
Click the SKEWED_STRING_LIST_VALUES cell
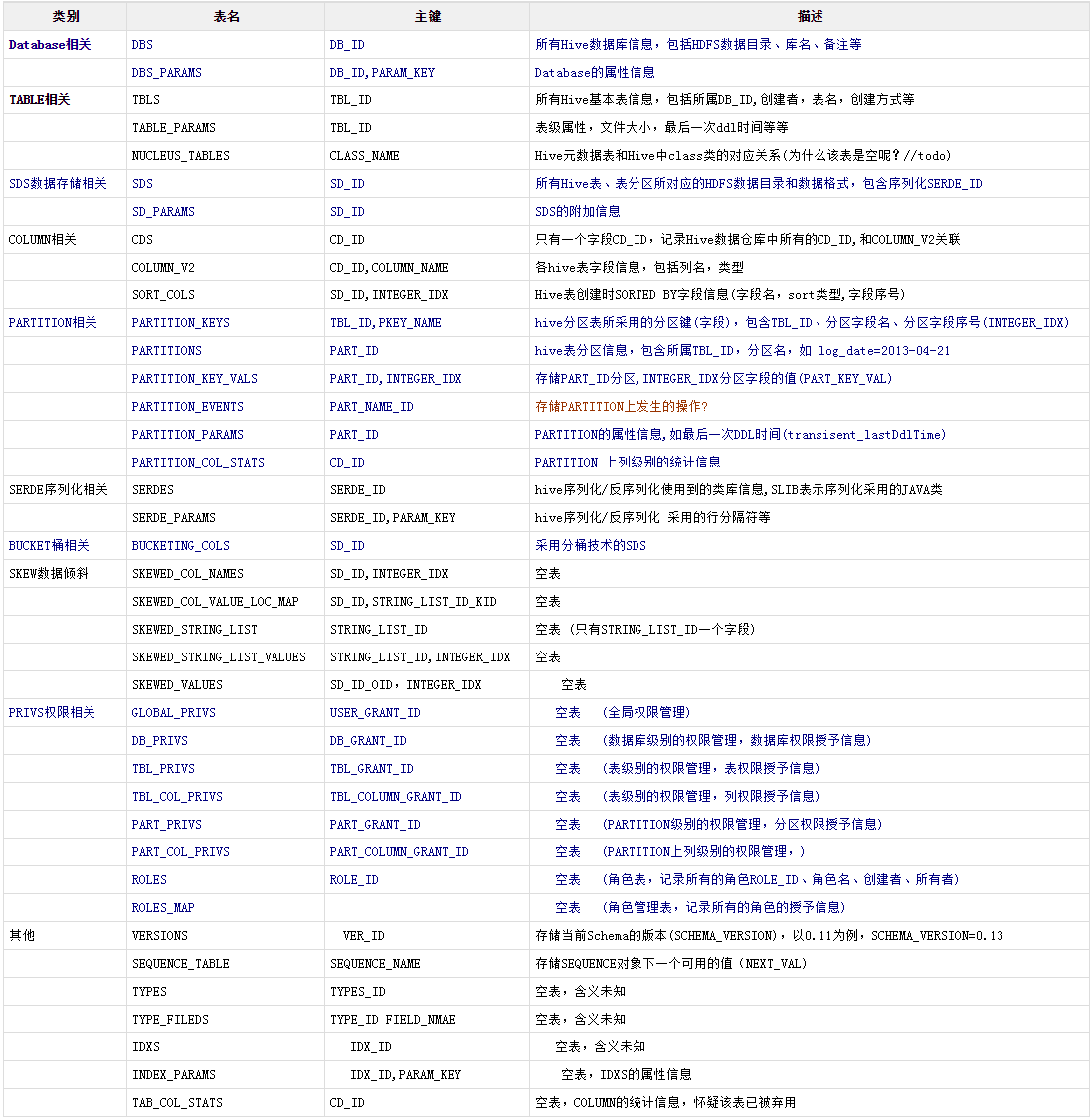click(x=219, y=657)
